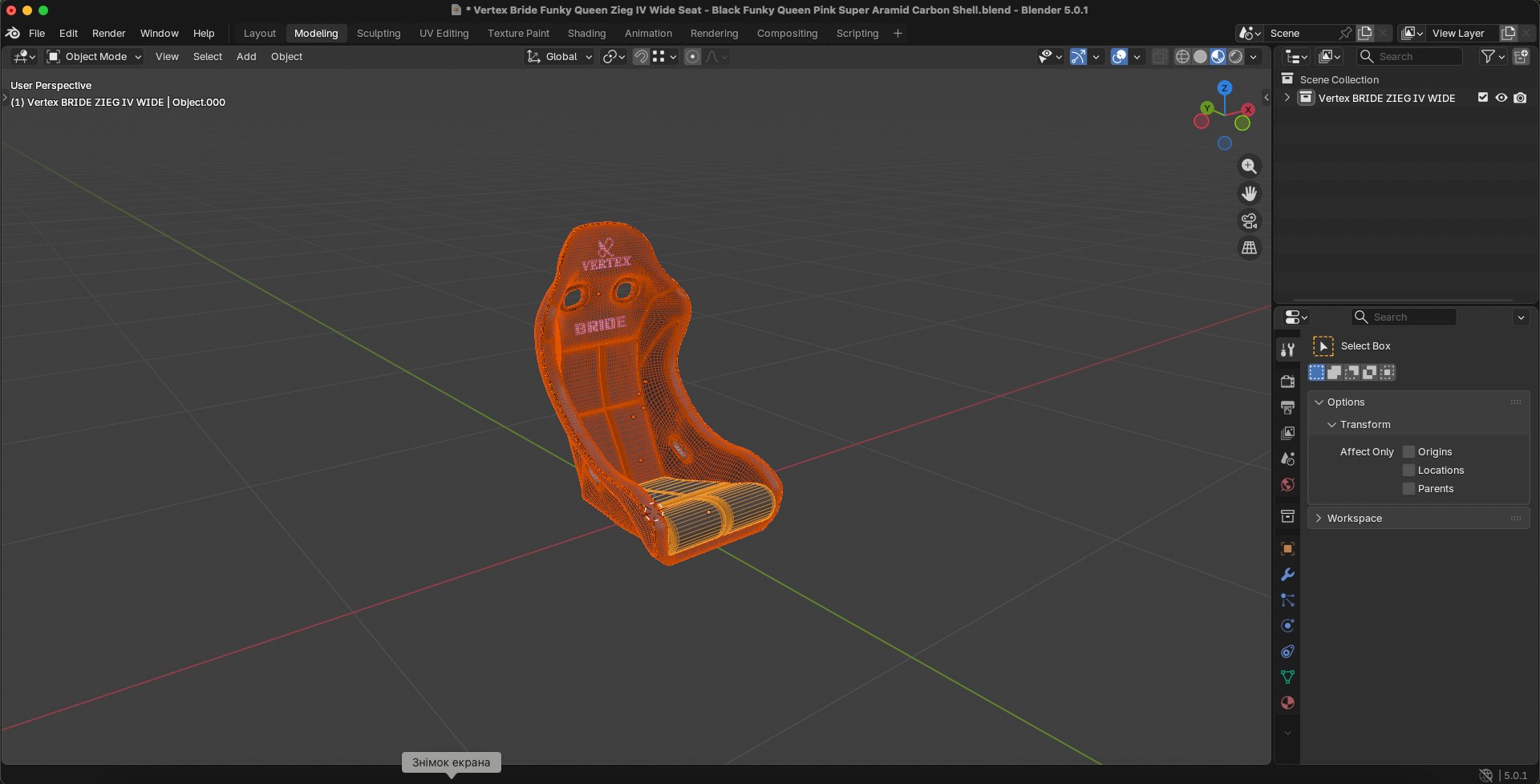This screenshot has width=1540, height=784.
Task: Select the pan hand viewport icon
Action: pos(1249,193)
